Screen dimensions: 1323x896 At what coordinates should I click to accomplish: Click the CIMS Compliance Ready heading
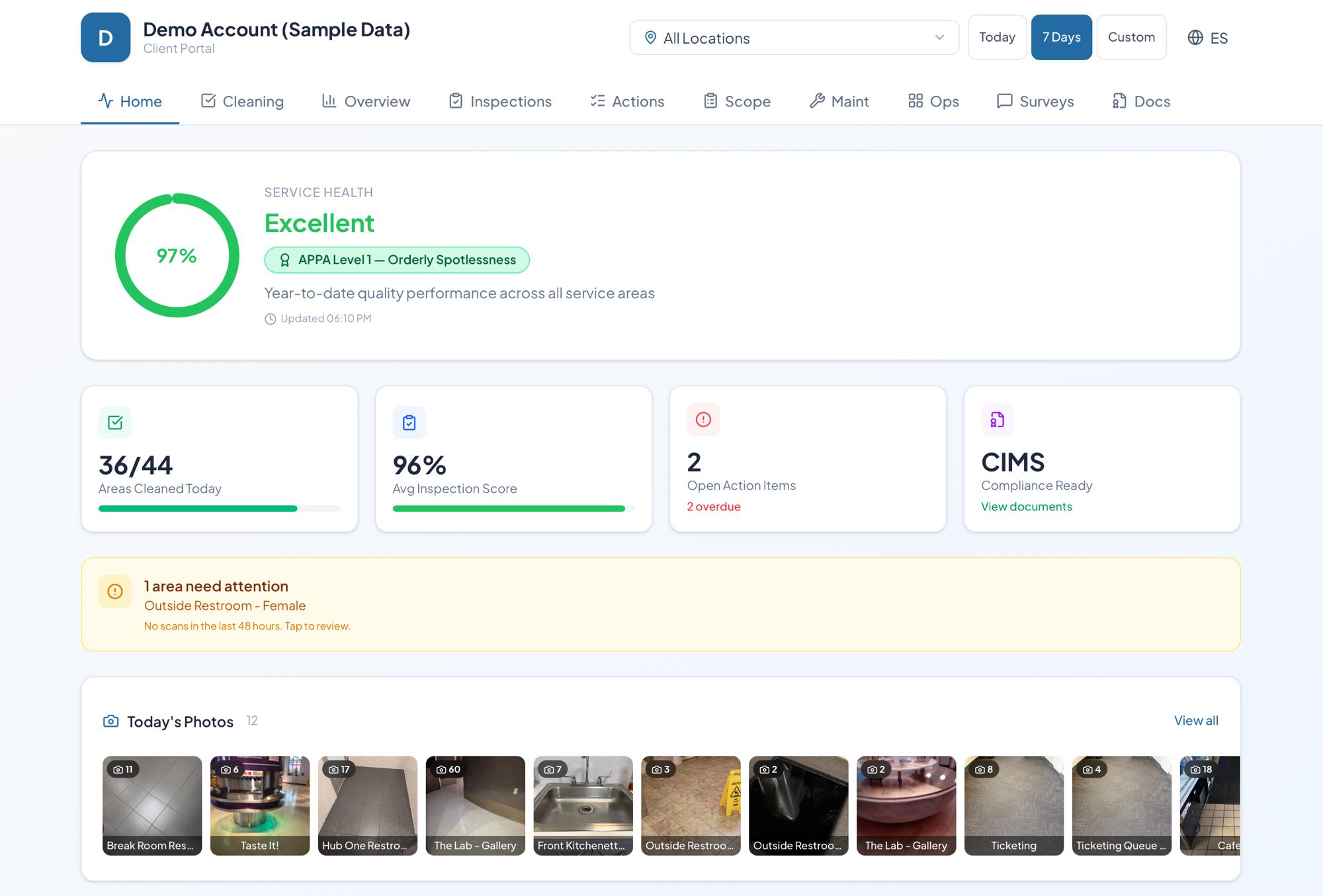pyautogui.click(x=1013, y=462)
